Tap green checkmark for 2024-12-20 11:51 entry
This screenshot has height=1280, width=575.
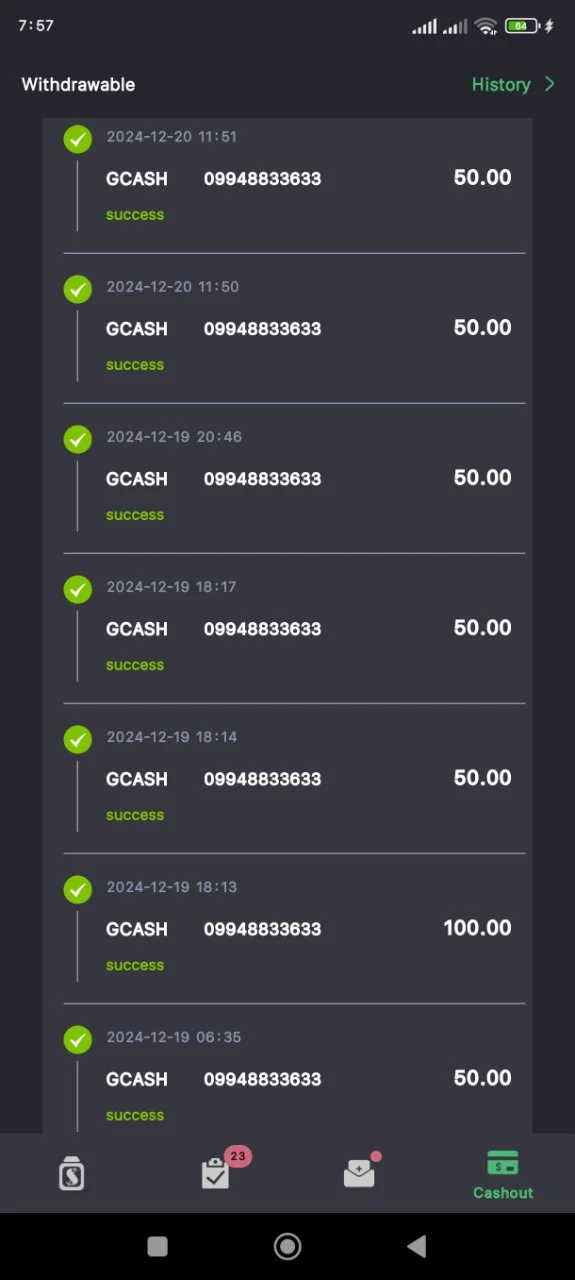click(x=78, y=139)
